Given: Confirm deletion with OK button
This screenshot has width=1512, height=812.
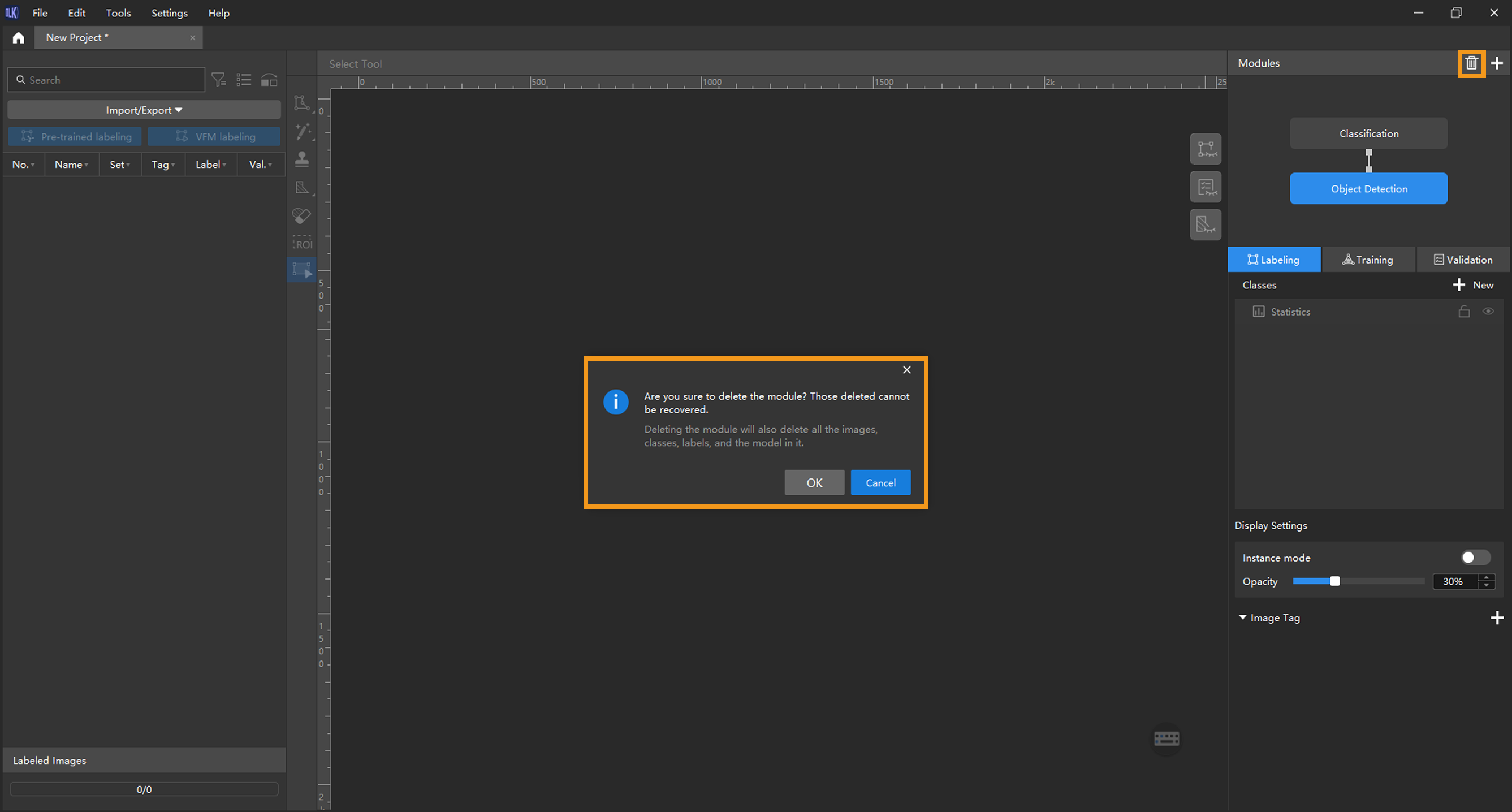Looking at the screenshot, I should pyautogui.click(x=814, y=483).
